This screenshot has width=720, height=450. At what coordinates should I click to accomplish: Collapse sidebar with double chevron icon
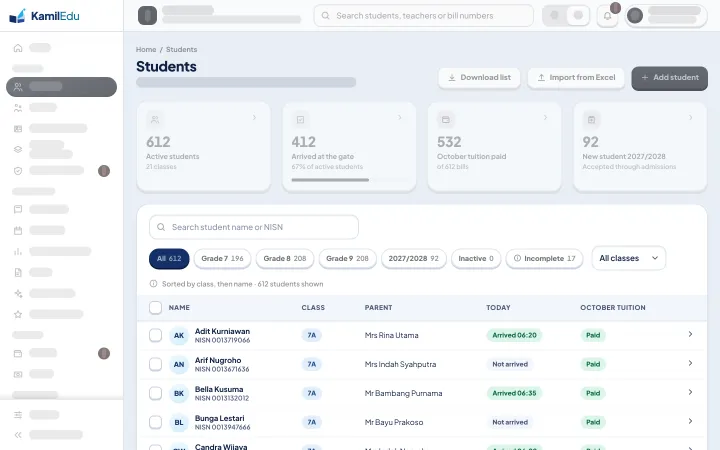(18, 435)
